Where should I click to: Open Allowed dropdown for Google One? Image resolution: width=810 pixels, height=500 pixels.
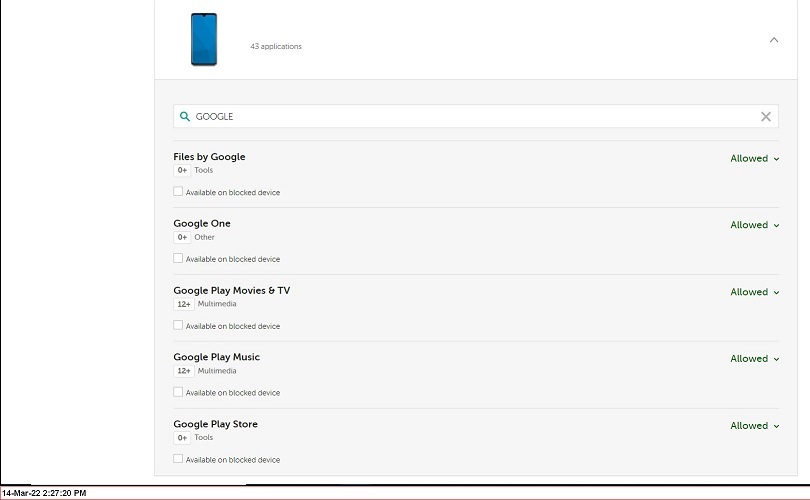754,225
